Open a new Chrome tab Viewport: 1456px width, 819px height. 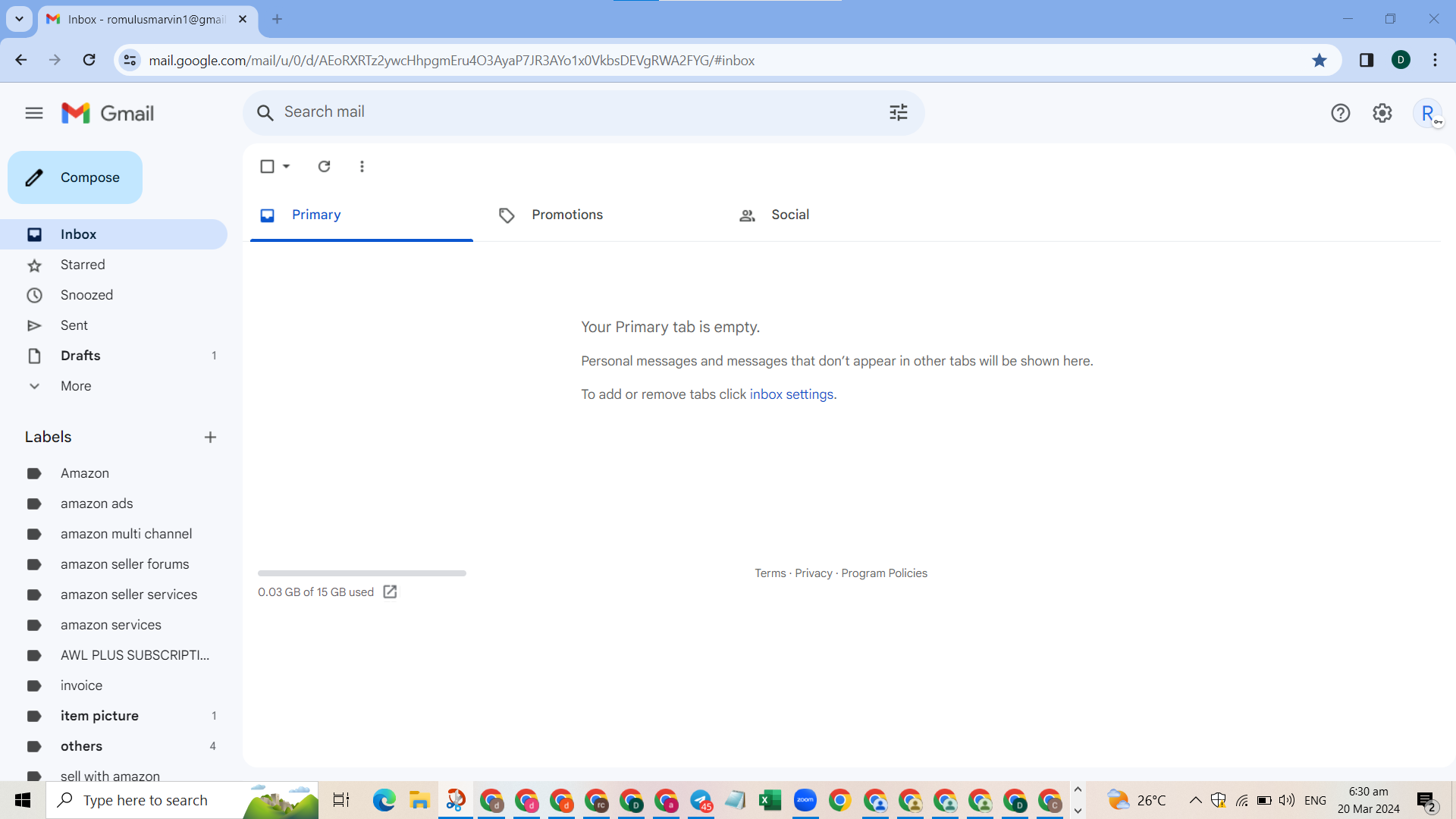point(277,19)
